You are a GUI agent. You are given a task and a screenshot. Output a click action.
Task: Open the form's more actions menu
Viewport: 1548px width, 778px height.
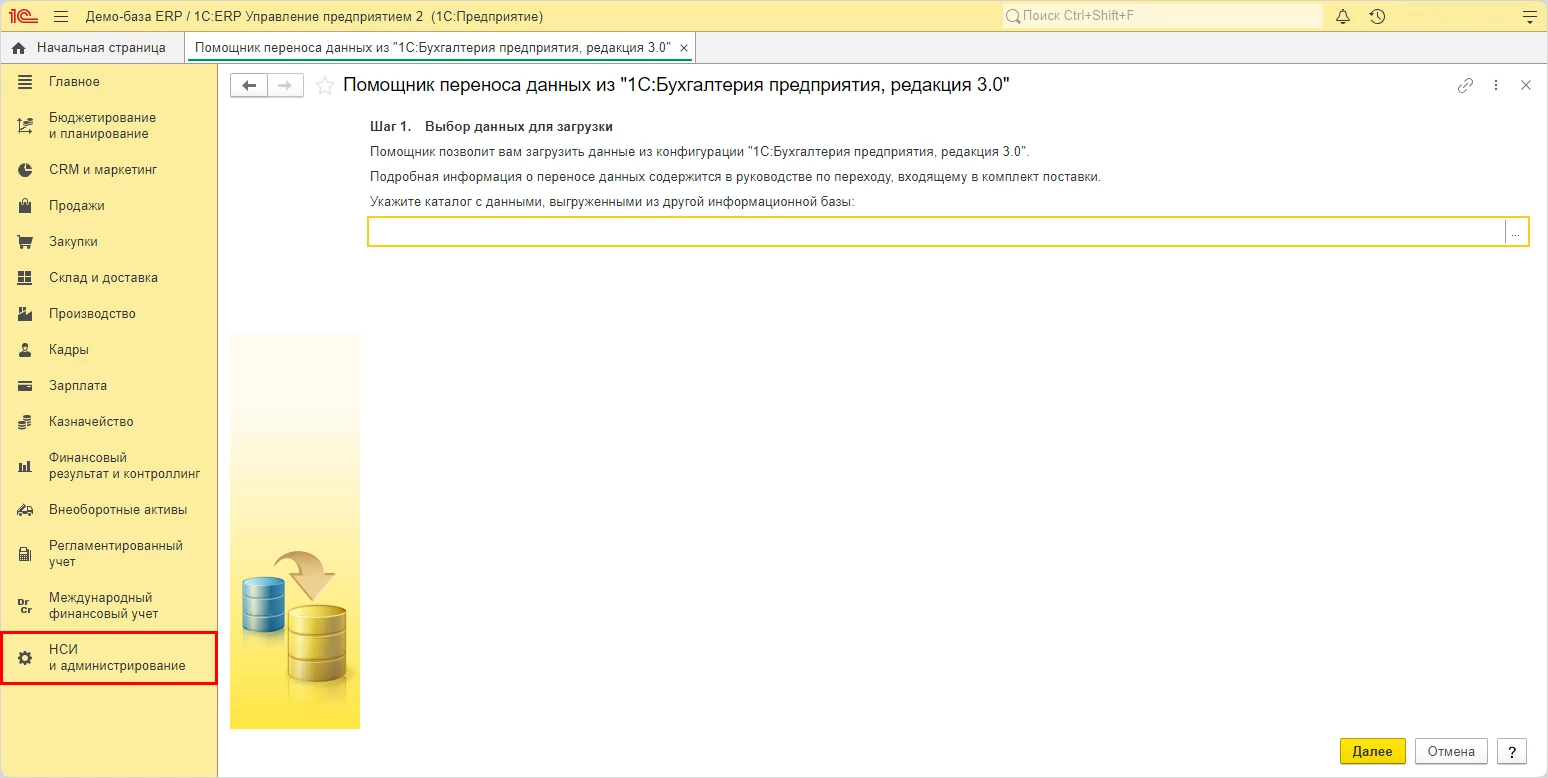point(1496,86)
